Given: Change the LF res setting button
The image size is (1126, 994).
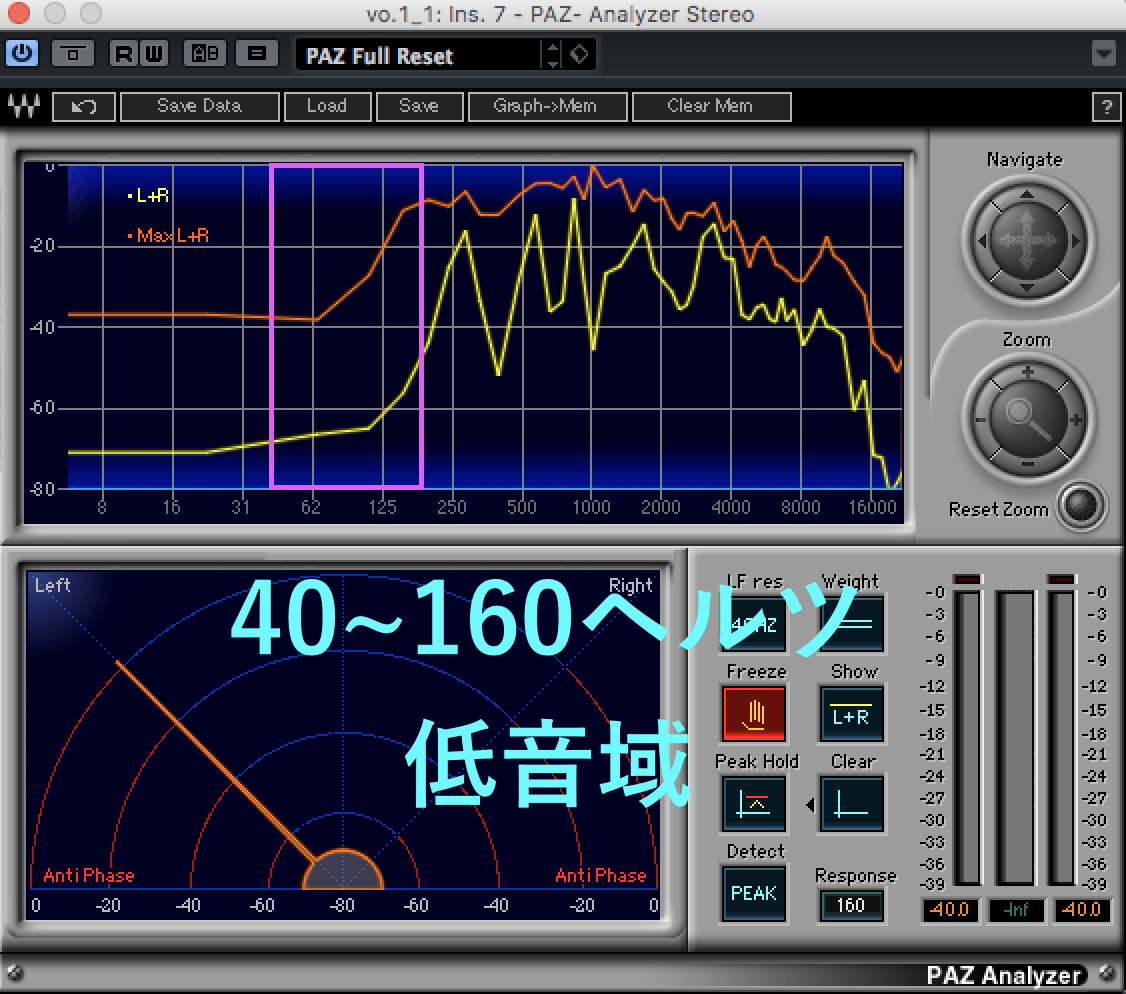Looking at the screenshot, I should coord(753,623).
